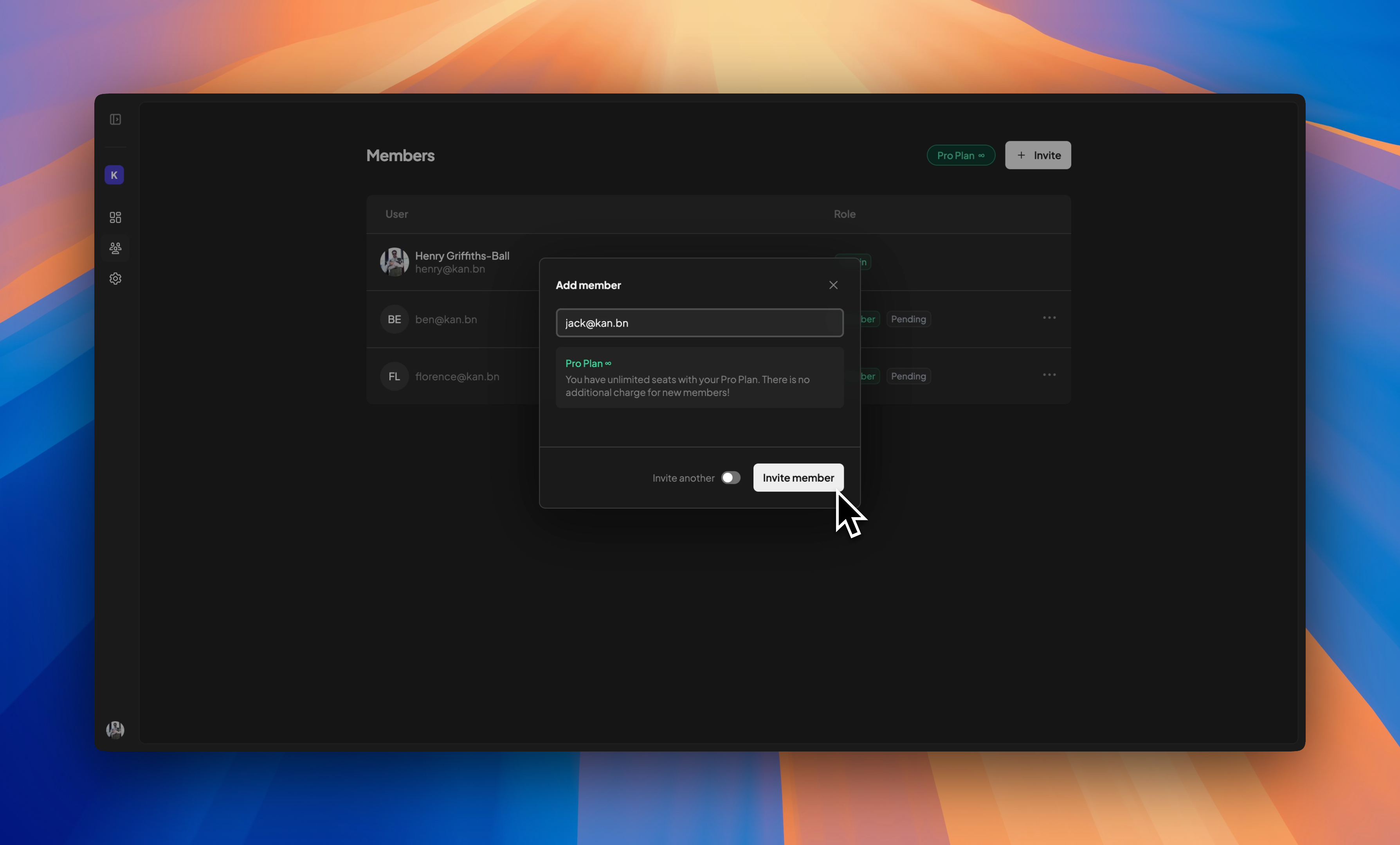
Task: Click the Invite member button
Action: tap(798, 478)
